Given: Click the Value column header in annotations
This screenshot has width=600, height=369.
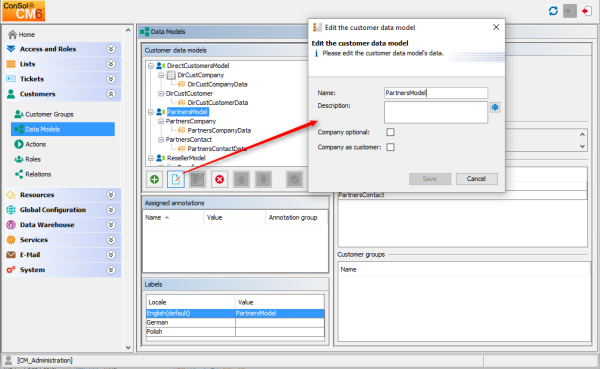Looking at the screenshot, I should point(235,217).
